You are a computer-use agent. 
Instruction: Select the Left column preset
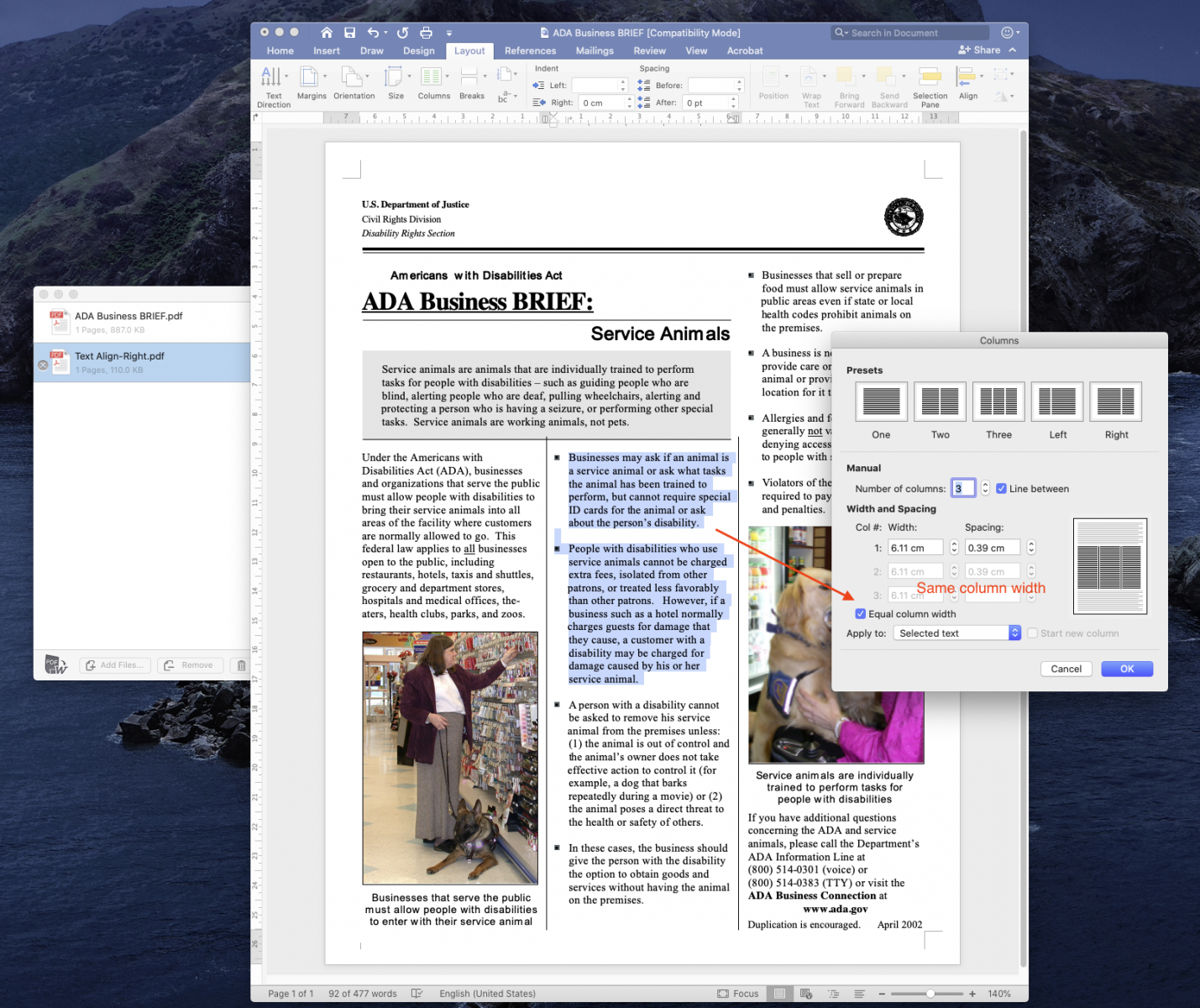[x=1057, y=402]
